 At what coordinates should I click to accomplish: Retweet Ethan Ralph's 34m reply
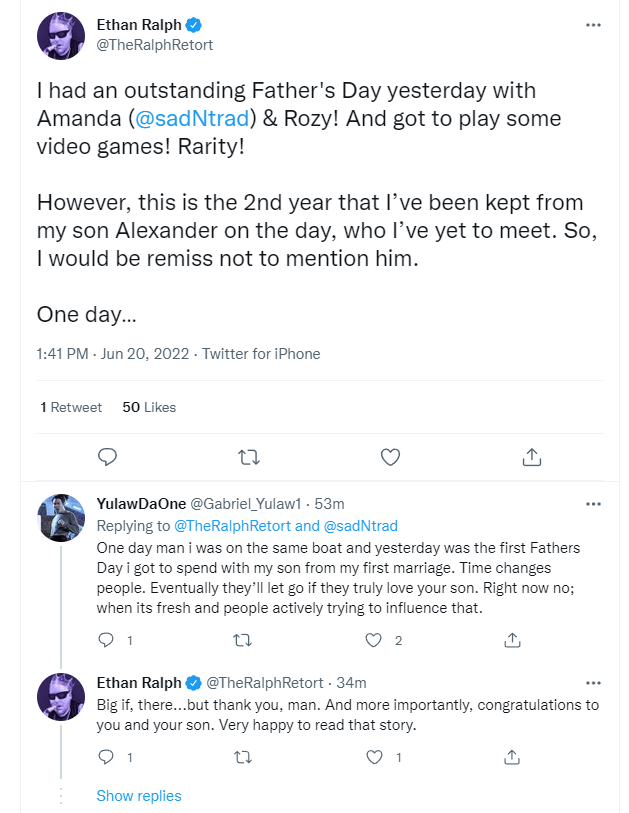point(242,758)
